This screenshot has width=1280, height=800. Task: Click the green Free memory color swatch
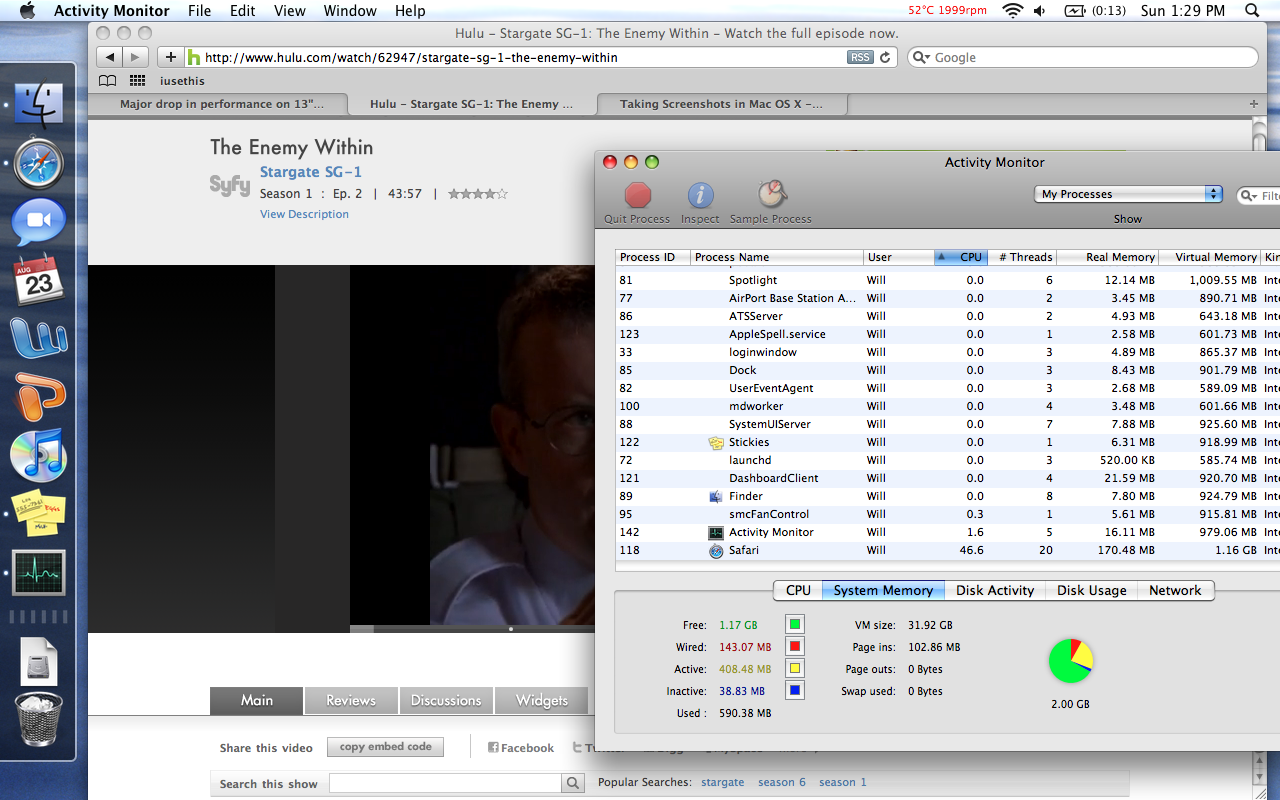pyautogui.click(x=794, y=625)
